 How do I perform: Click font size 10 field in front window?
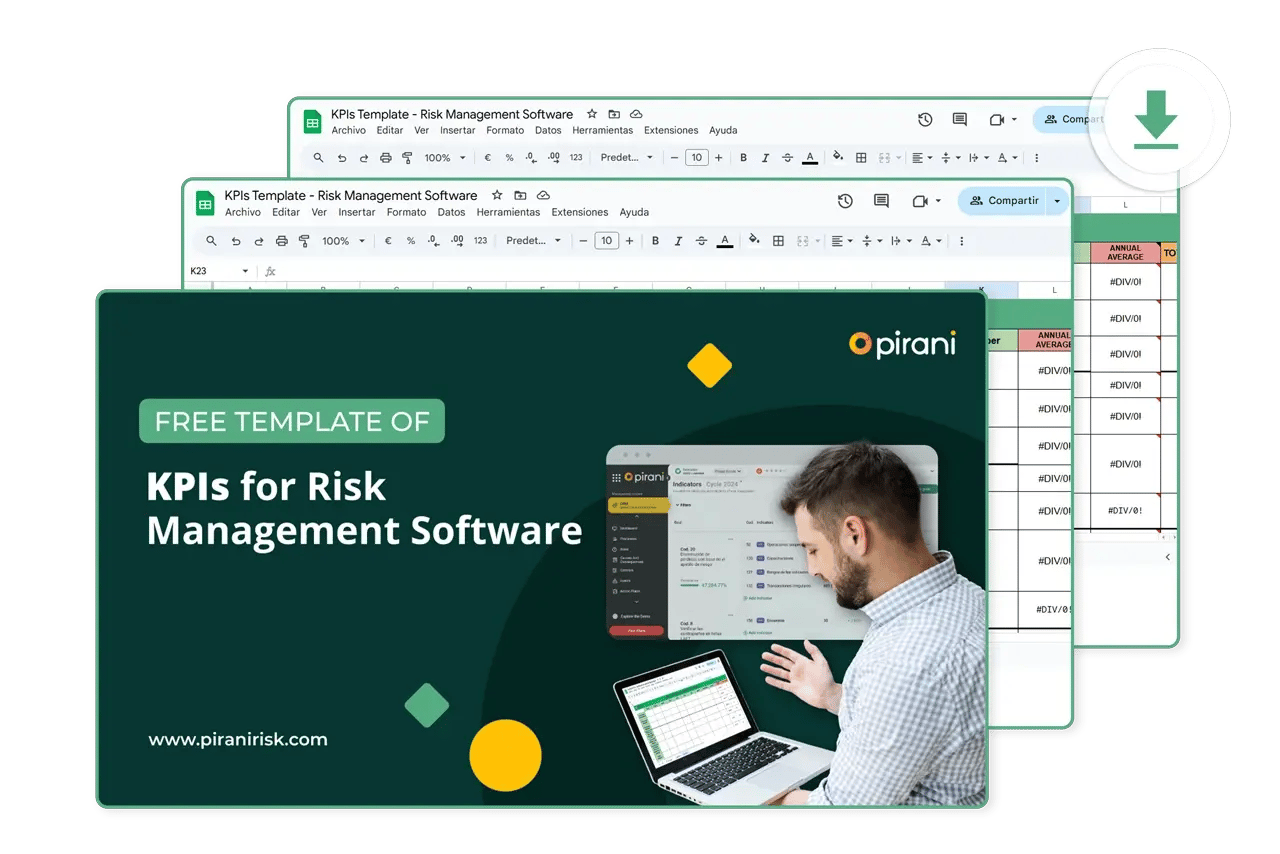click(606, 241)
